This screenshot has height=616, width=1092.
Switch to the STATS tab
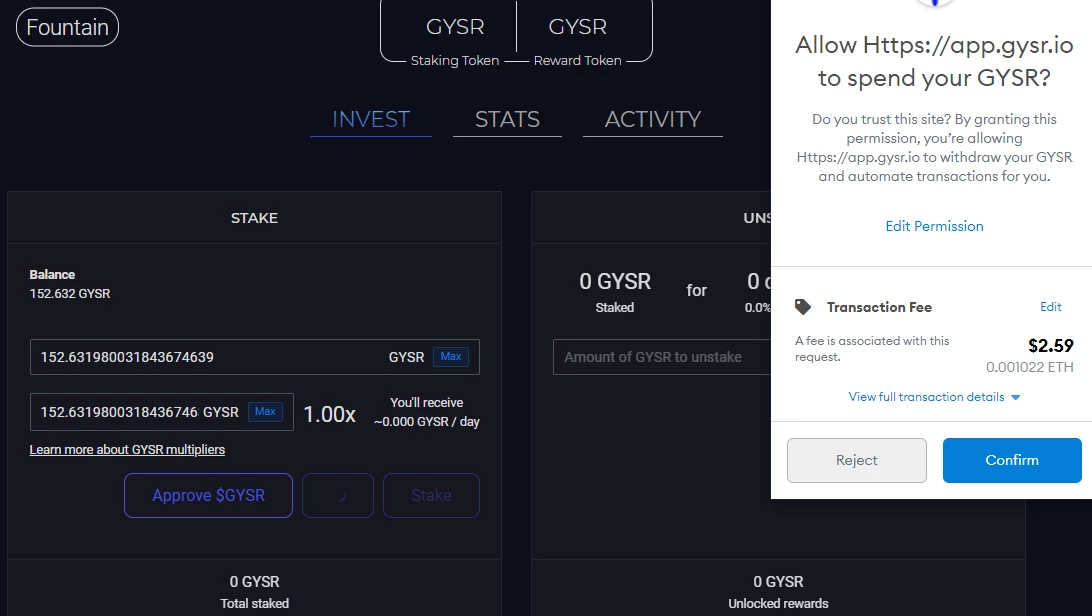[507, 120]
